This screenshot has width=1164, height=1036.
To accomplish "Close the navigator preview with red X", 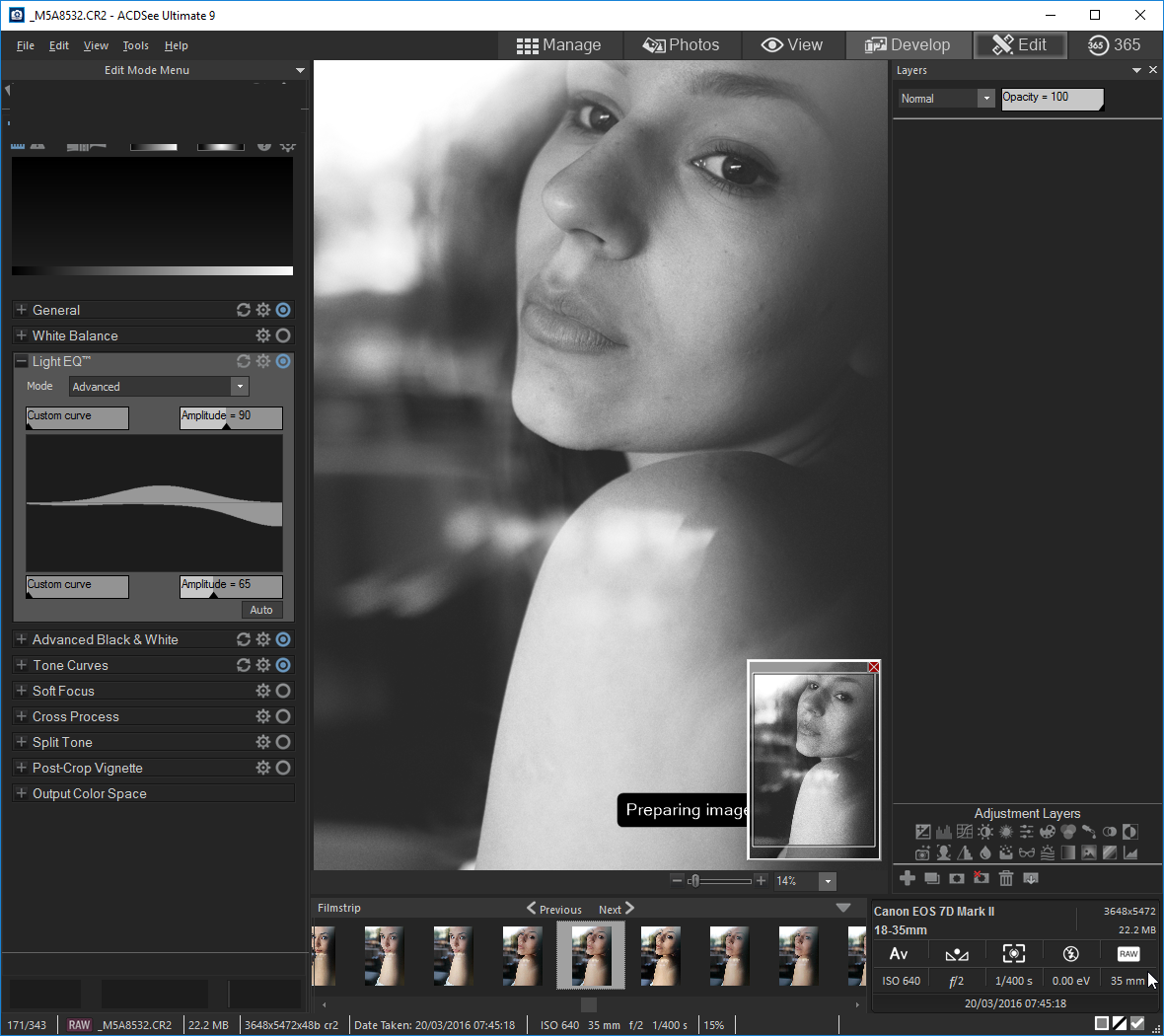I will (874, 667).
